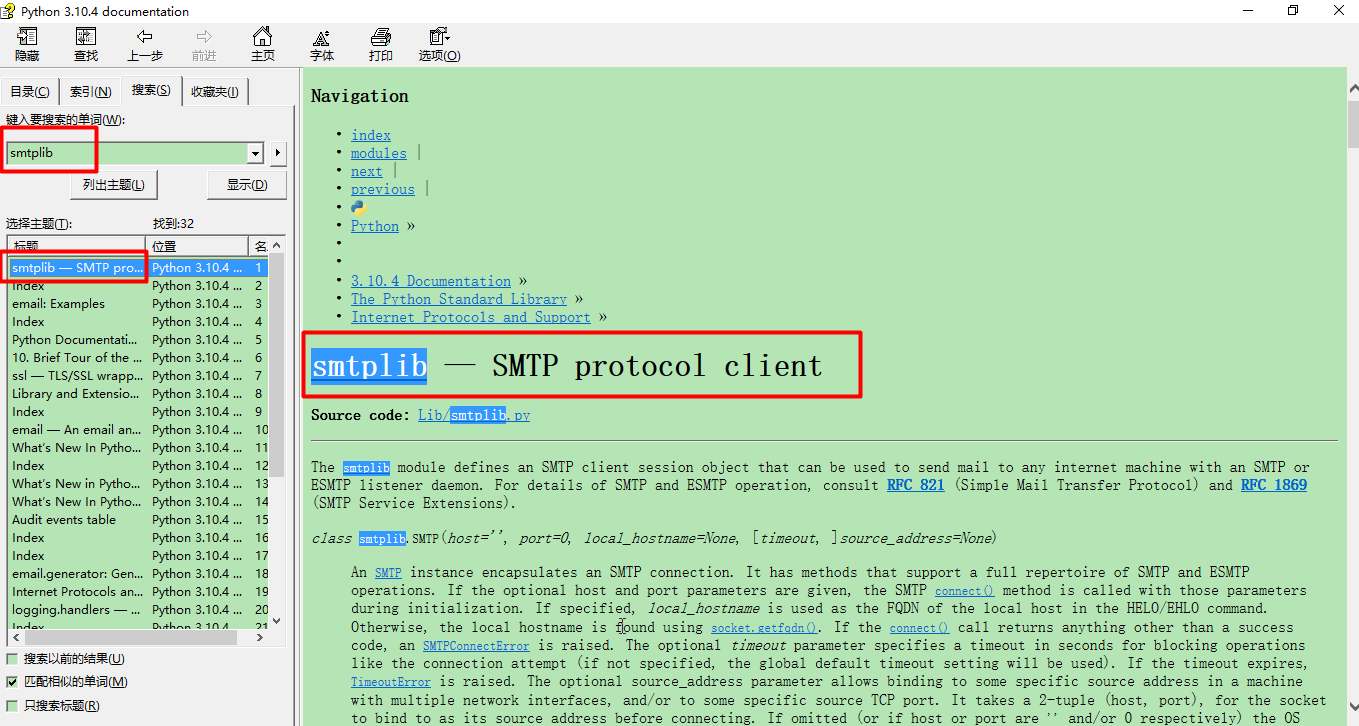The width and height of the screenshot is (1359, 726).
Task: Click the Print (打印) toolbar icon
Action: pyautogui.click(x=381, y=37)
